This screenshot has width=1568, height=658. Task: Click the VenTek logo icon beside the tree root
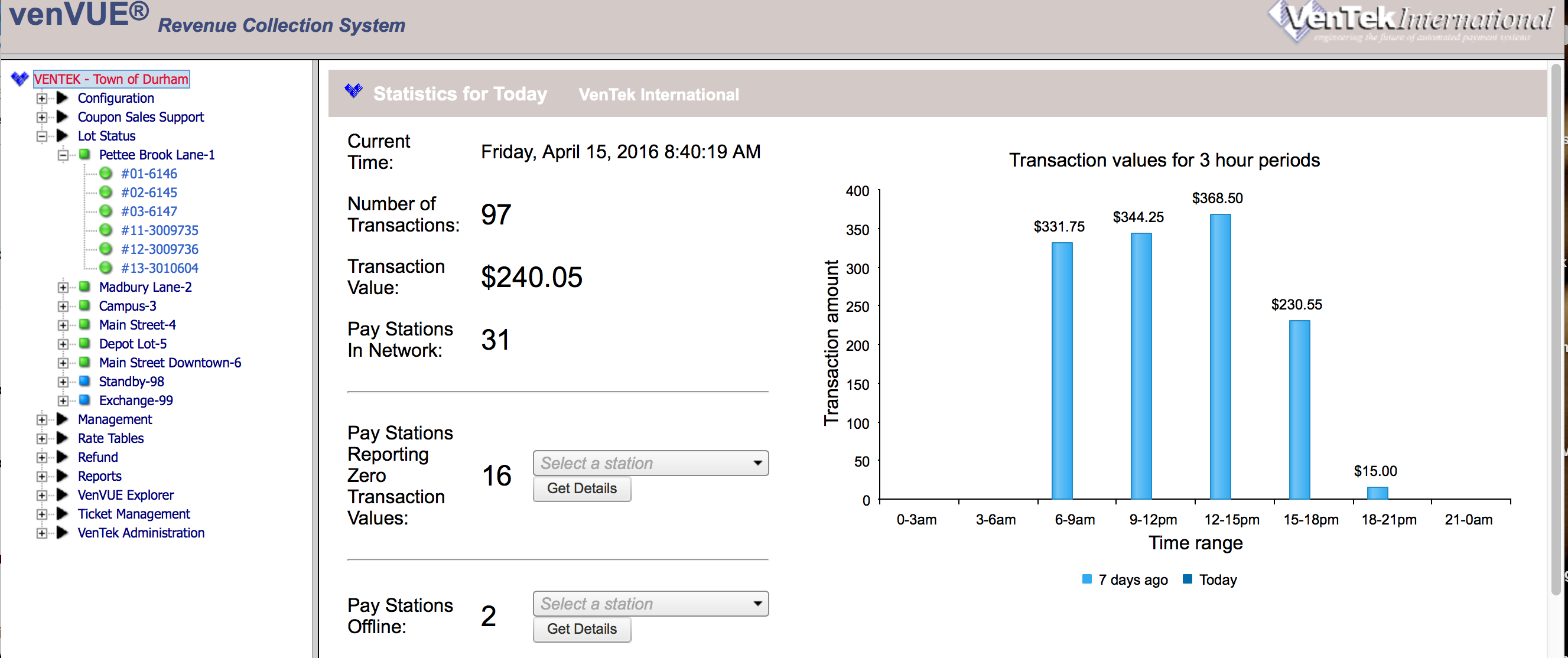pyautogui.click(x=19, y=79)
